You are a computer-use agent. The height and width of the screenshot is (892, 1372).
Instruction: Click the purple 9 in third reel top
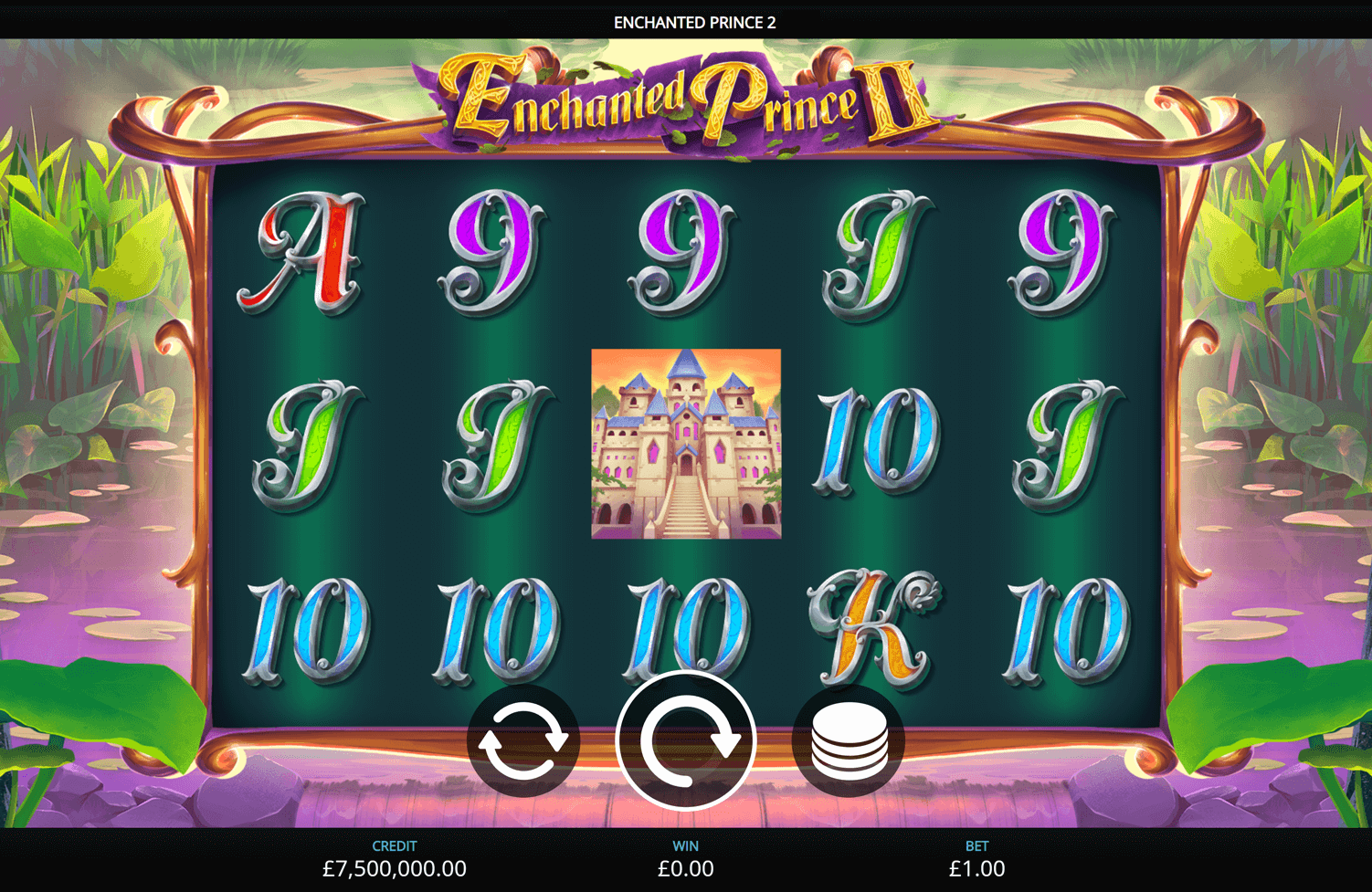click(x=683, y=252)
